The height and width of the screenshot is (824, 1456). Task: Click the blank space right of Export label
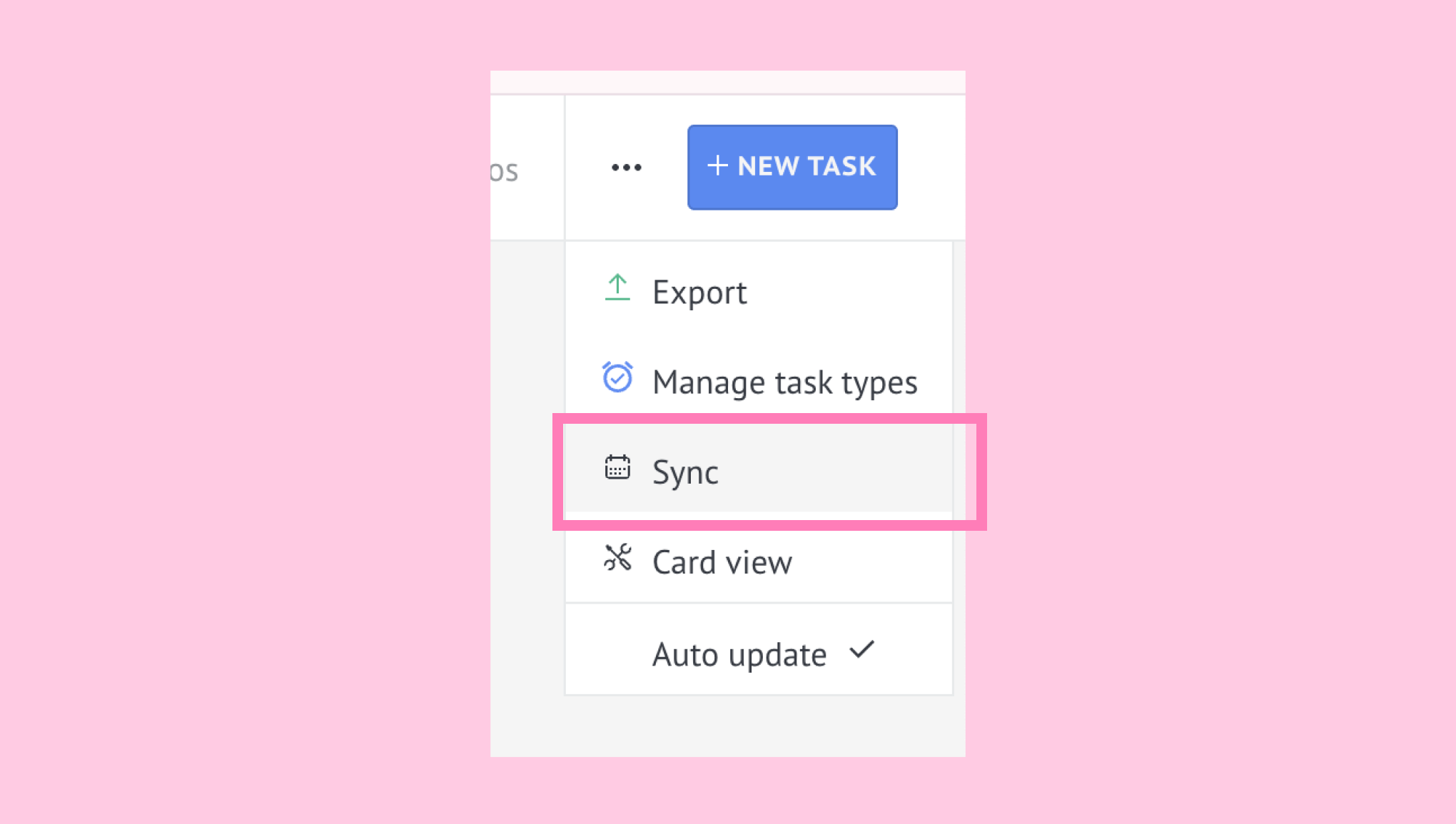[x=849, y=292]
